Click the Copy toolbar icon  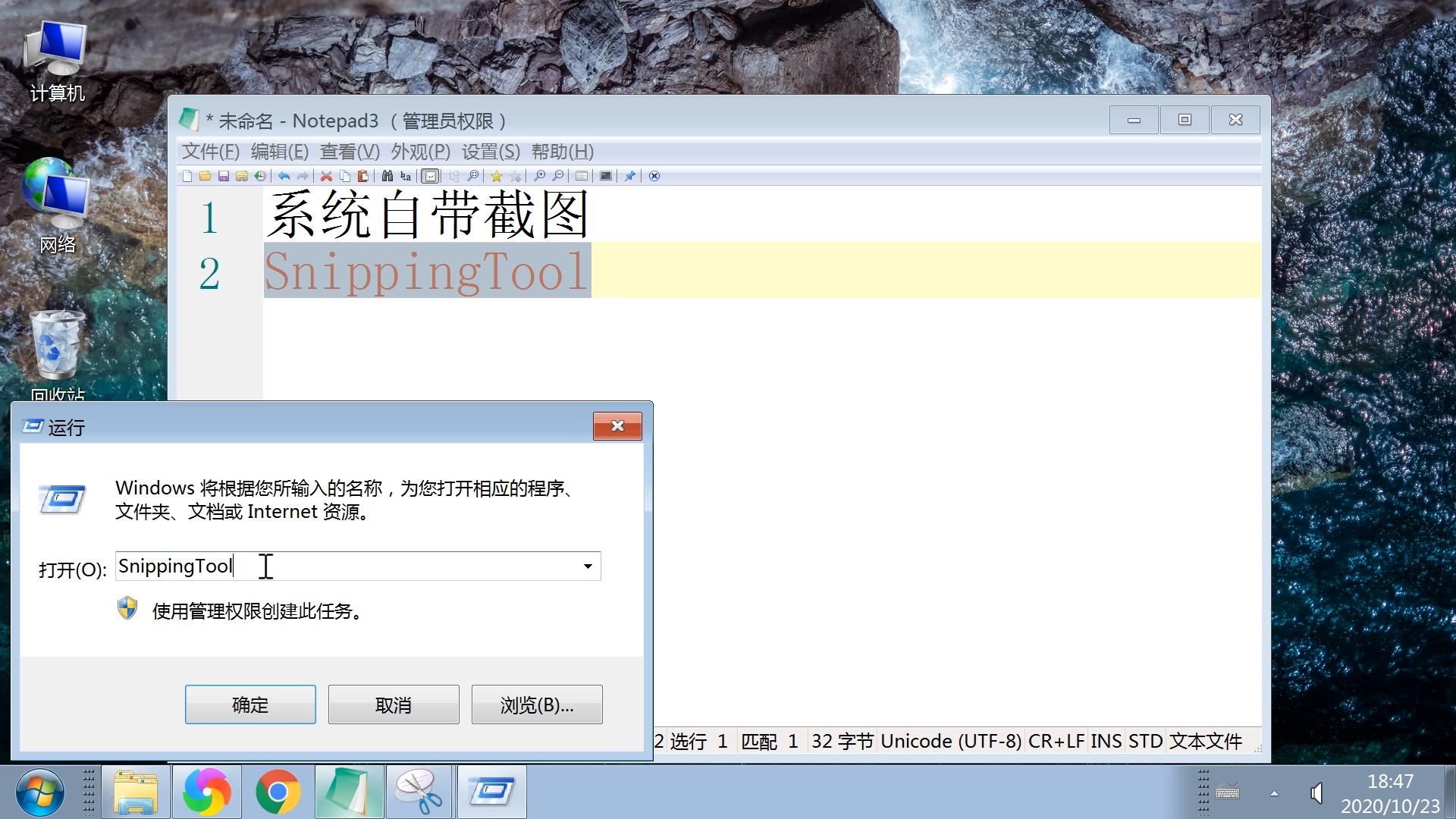(x=345, y=176)
